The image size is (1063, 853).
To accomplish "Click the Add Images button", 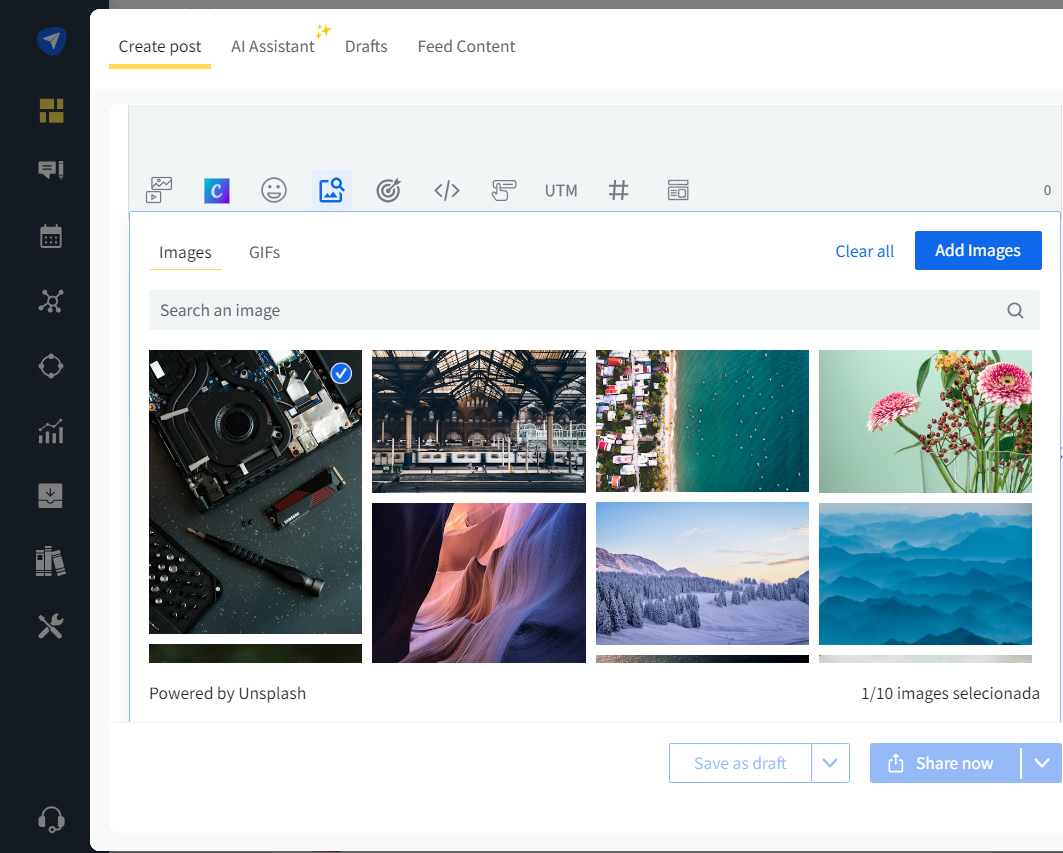I will pos(977,251).
